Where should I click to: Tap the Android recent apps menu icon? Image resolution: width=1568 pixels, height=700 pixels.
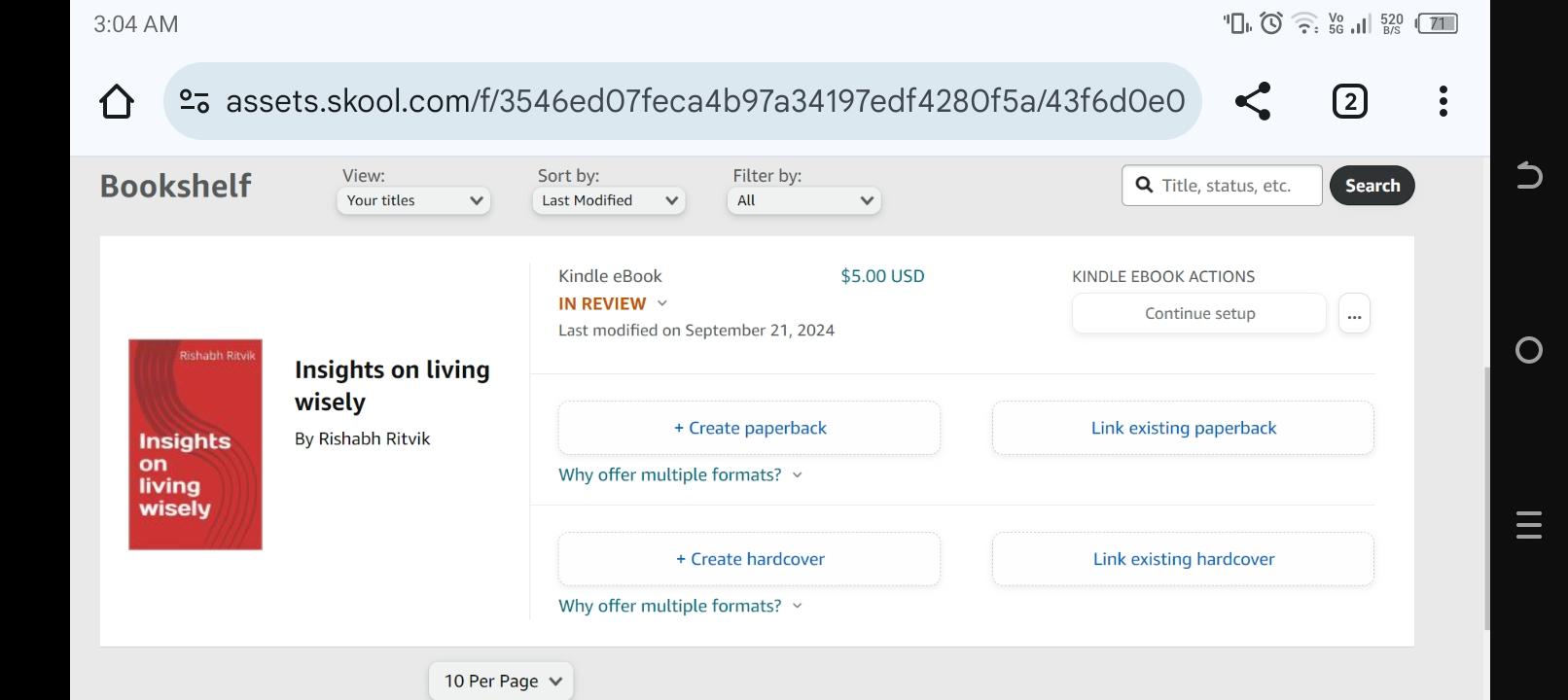pyautogui.click(x=1528, y=524)
